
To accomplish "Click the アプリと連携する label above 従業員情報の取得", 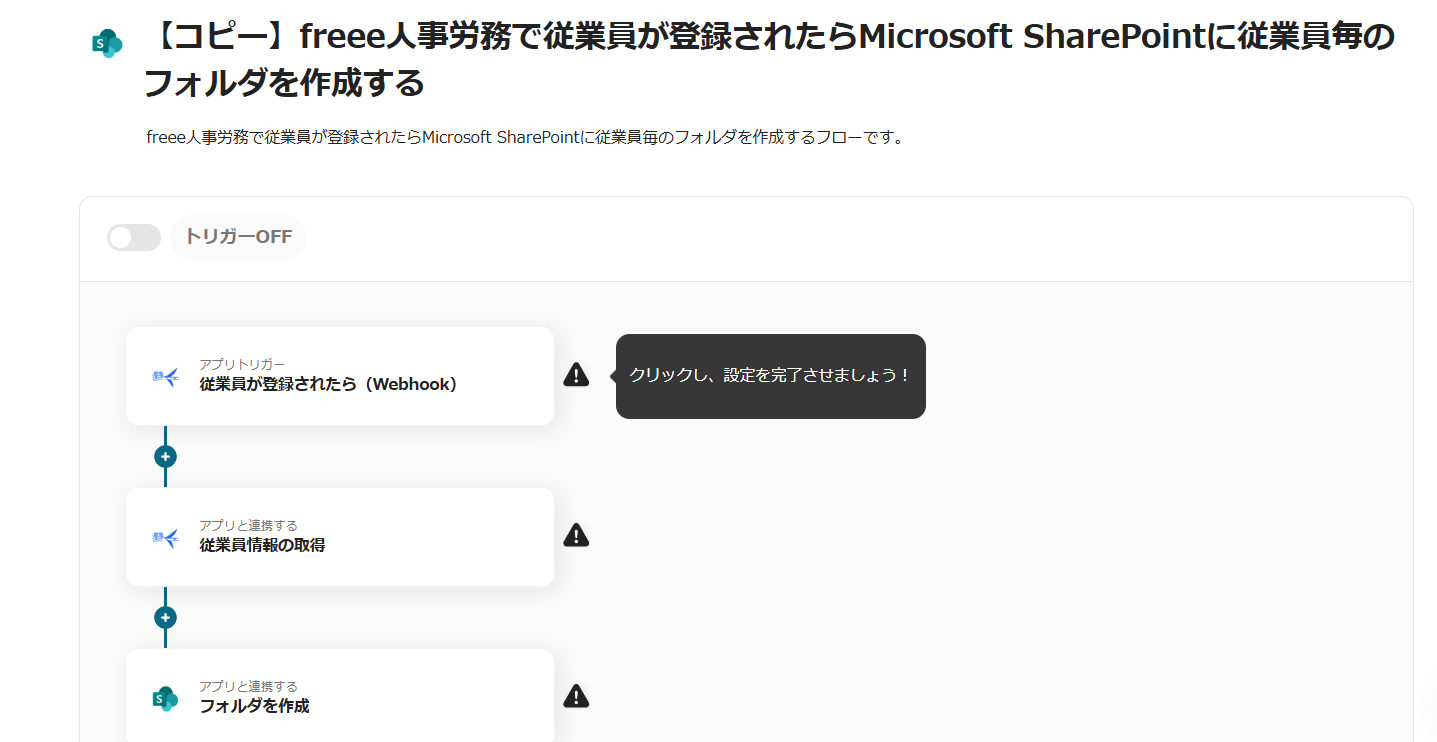I will (x=248, y=525).
